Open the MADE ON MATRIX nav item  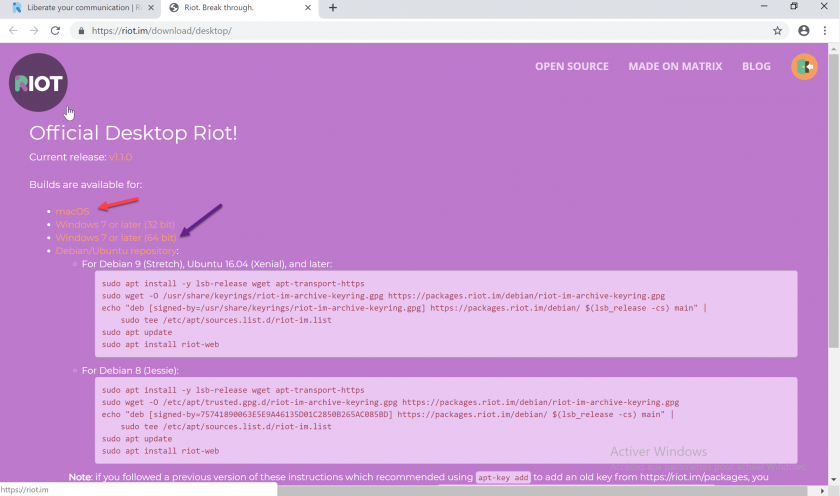675,66
